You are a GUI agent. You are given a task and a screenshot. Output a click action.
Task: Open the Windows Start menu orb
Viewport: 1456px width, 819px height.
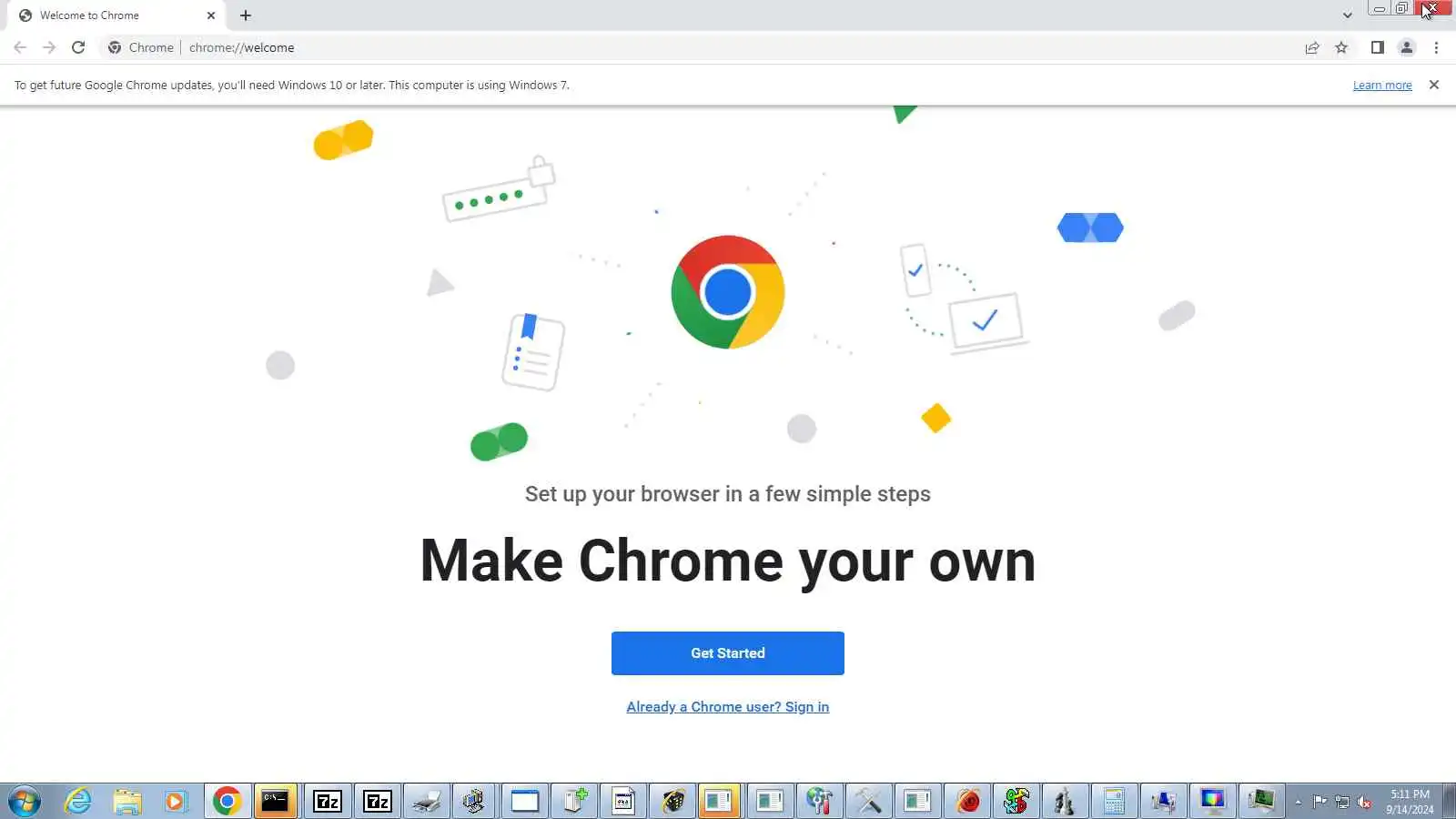coord(25,802)
